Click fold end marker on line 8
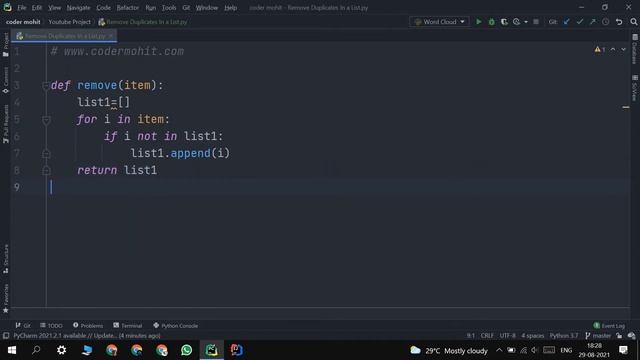This screenshot has width=640, height=360. (46, 171)
